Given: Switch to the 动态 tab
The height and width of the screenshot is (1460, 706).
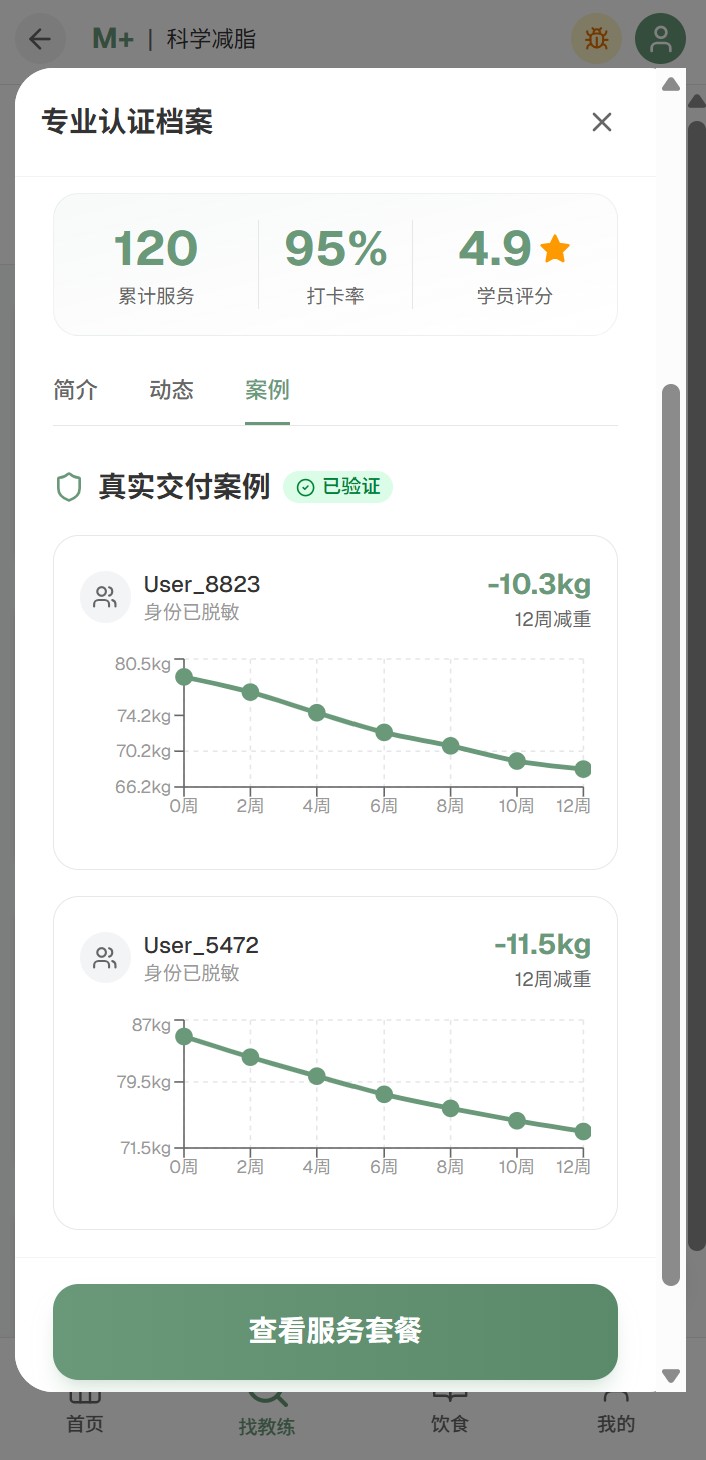Looking at the screenshot, I should pos(170,390).
